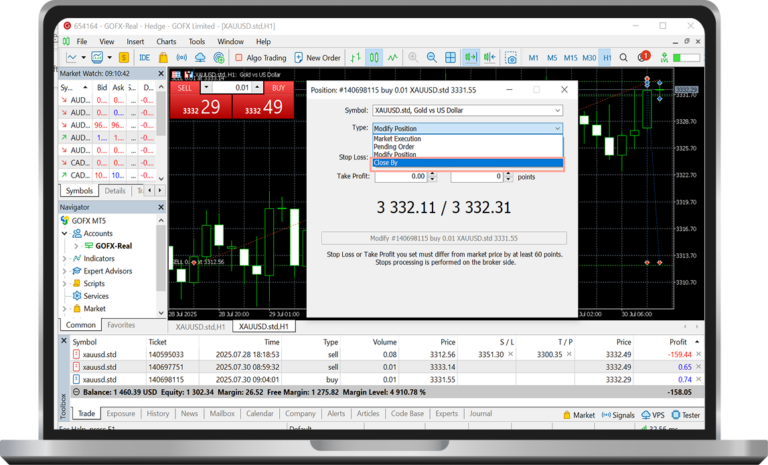Image resolution: width=768 pixels, height=465 pixels.
Task: Zoom out on the chart
Action: [432, 58]
